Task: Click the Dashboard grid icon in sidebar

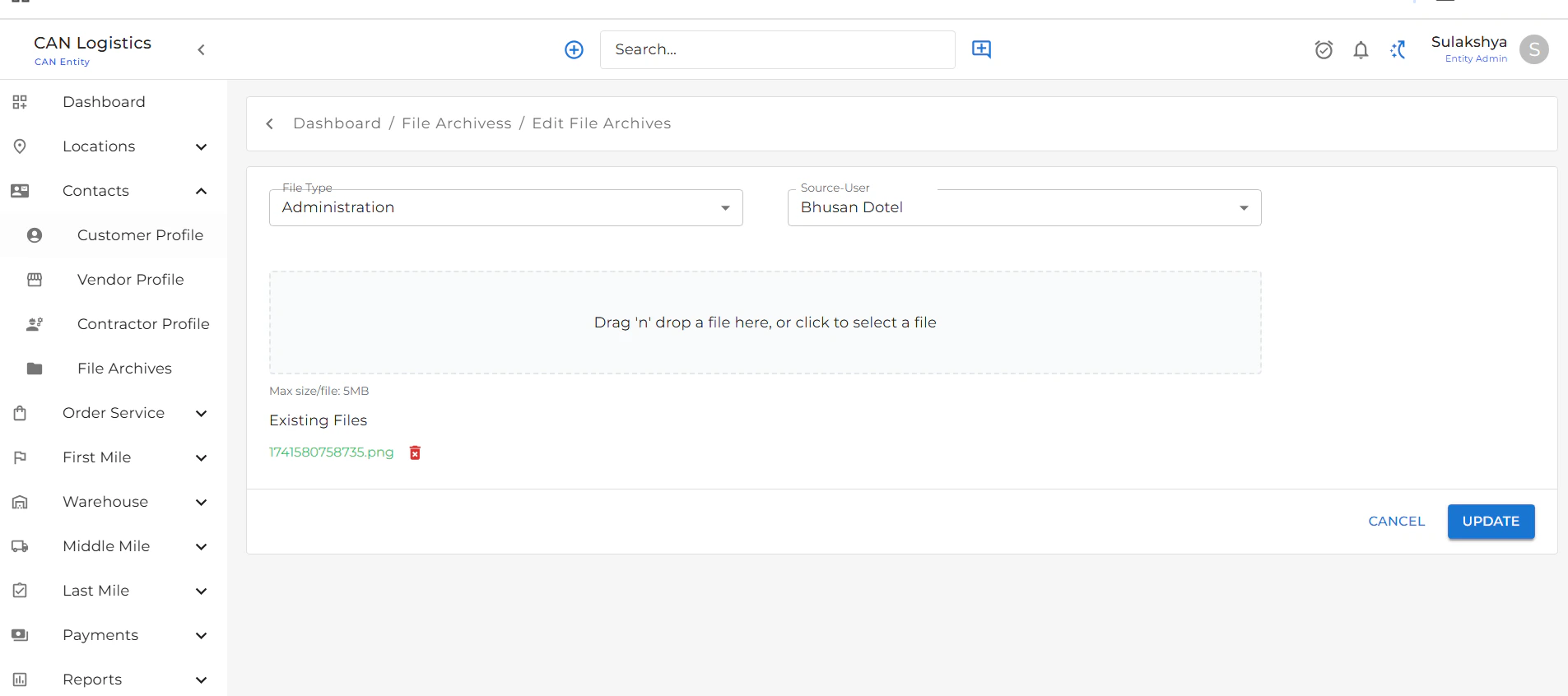Action: [20, 102]
